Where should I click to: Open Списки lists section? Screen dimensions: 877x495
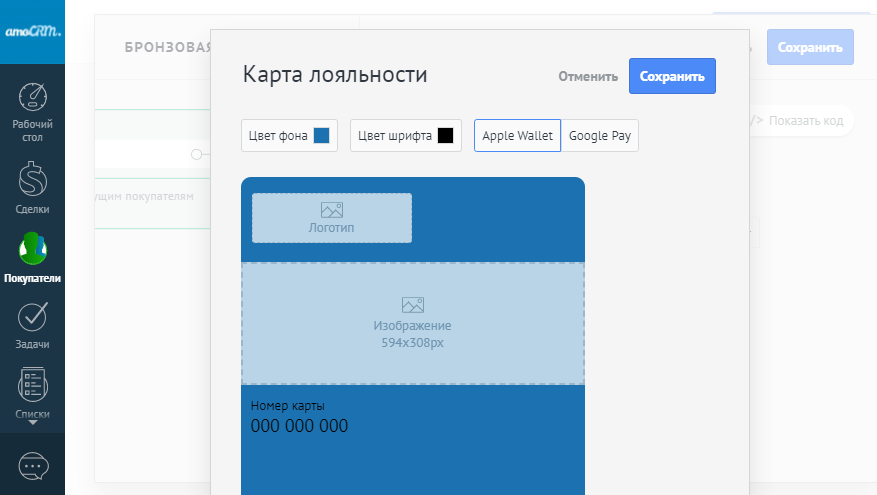coord(32,392)
